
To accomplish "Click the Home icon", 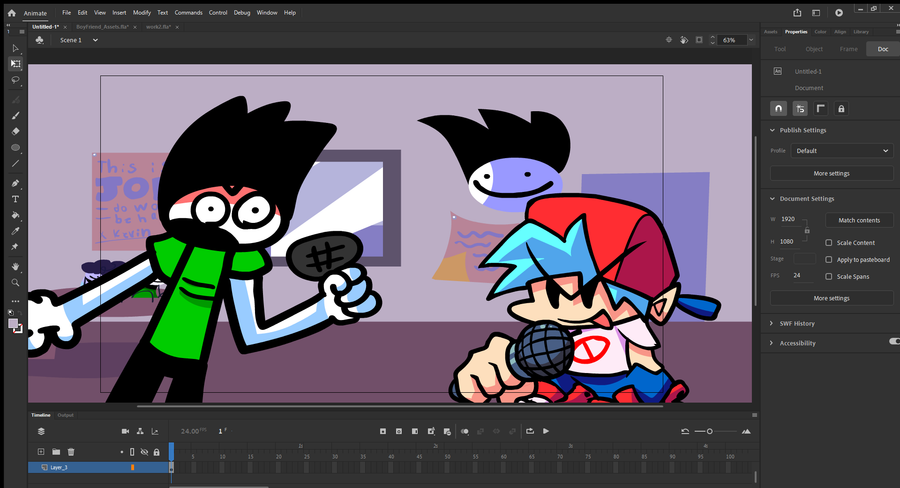I will pyautogui.click(x=11, y=13).
